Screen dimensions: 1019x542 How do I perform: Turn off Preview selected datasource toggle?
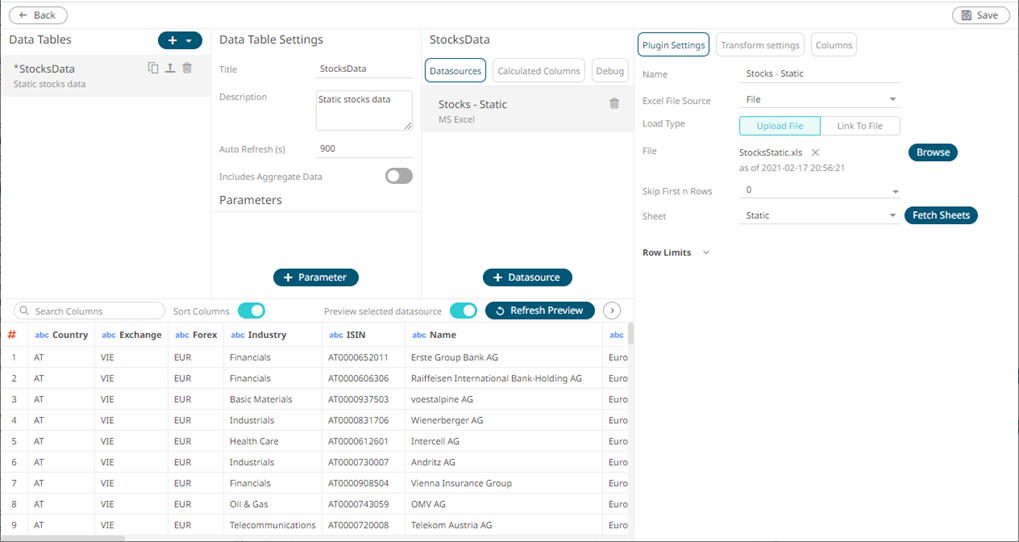click(463, 311)
